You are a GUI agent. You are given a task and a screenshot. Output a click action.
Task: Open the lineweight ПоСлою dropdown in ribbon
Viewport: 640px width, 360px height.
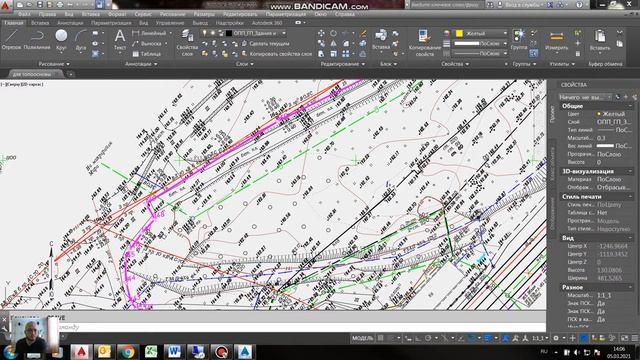point(505,43)
